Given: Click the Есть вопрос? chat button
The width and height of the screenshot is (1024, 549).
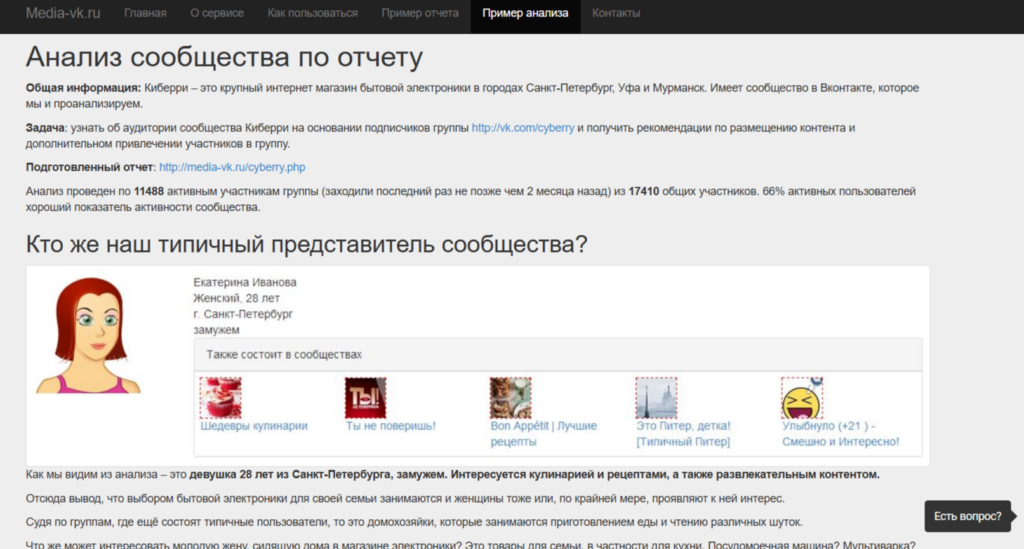Looking at the screenshot, I should (967, 516).
